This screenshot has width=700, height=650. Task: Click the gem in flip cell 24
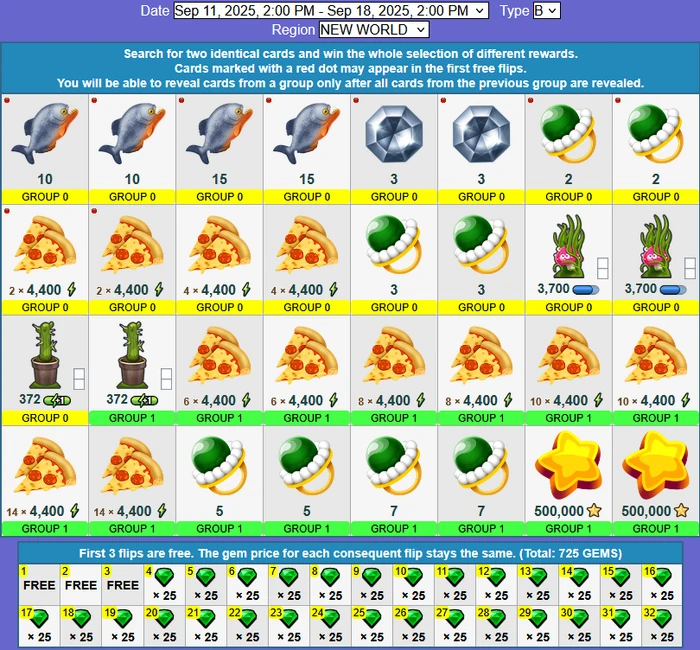[331, 619]
